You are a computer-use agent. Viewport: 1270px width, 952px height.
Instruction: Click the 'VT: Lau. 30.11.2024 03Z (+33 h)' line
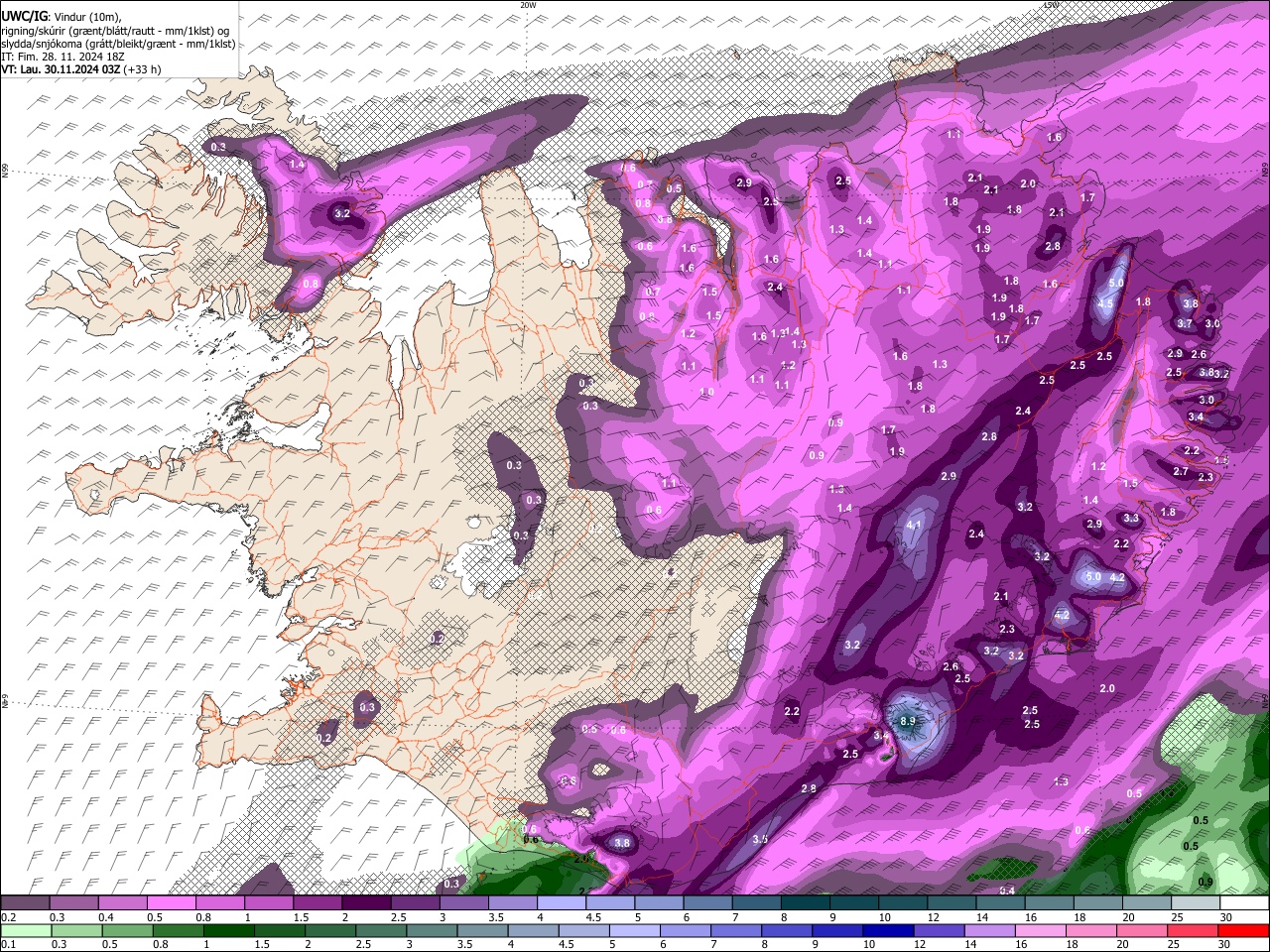pos(81,69)
